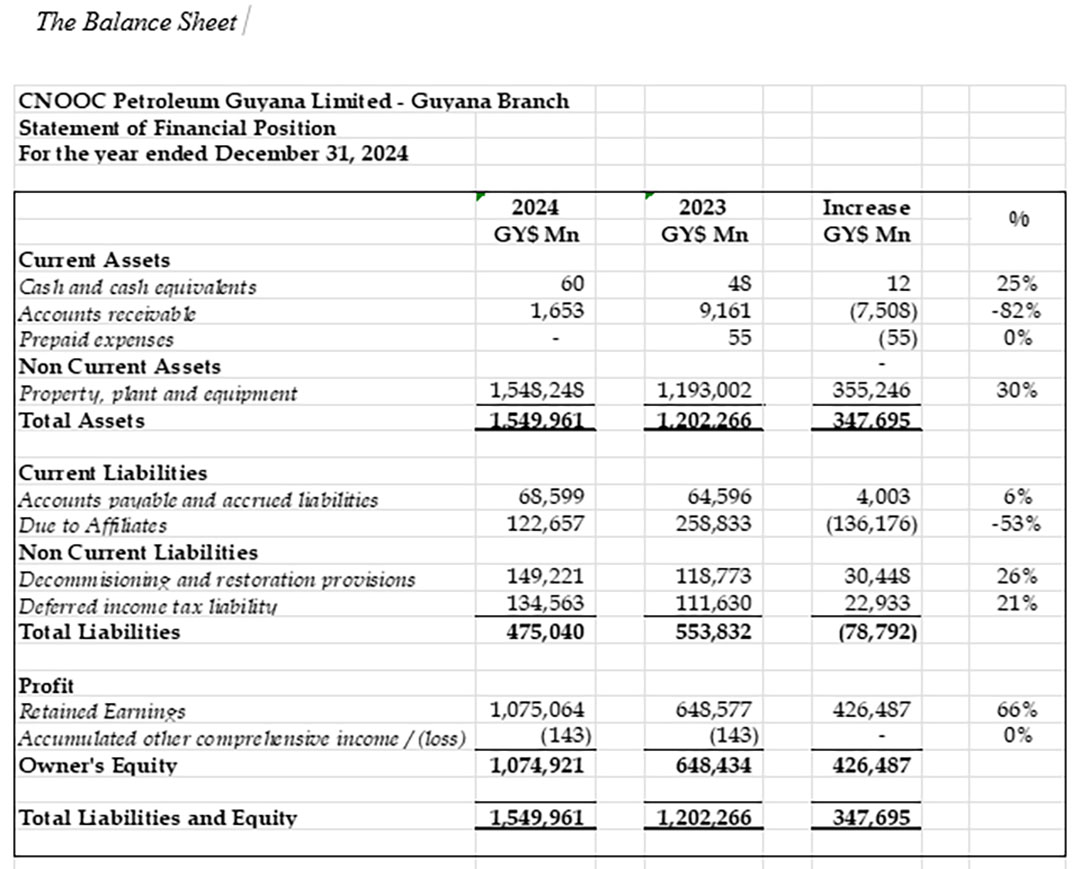The image size is (1080, 869).
Task: Select 'Property, plant and equipment' row label
Action: point(158,393)
